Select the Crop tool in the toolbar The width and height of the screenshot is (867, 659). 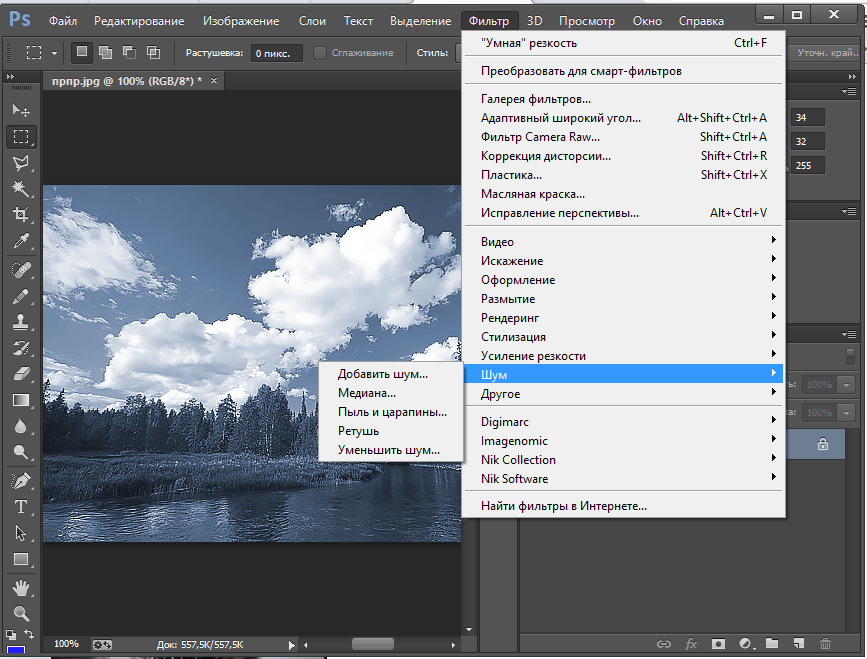pos(20,214)
